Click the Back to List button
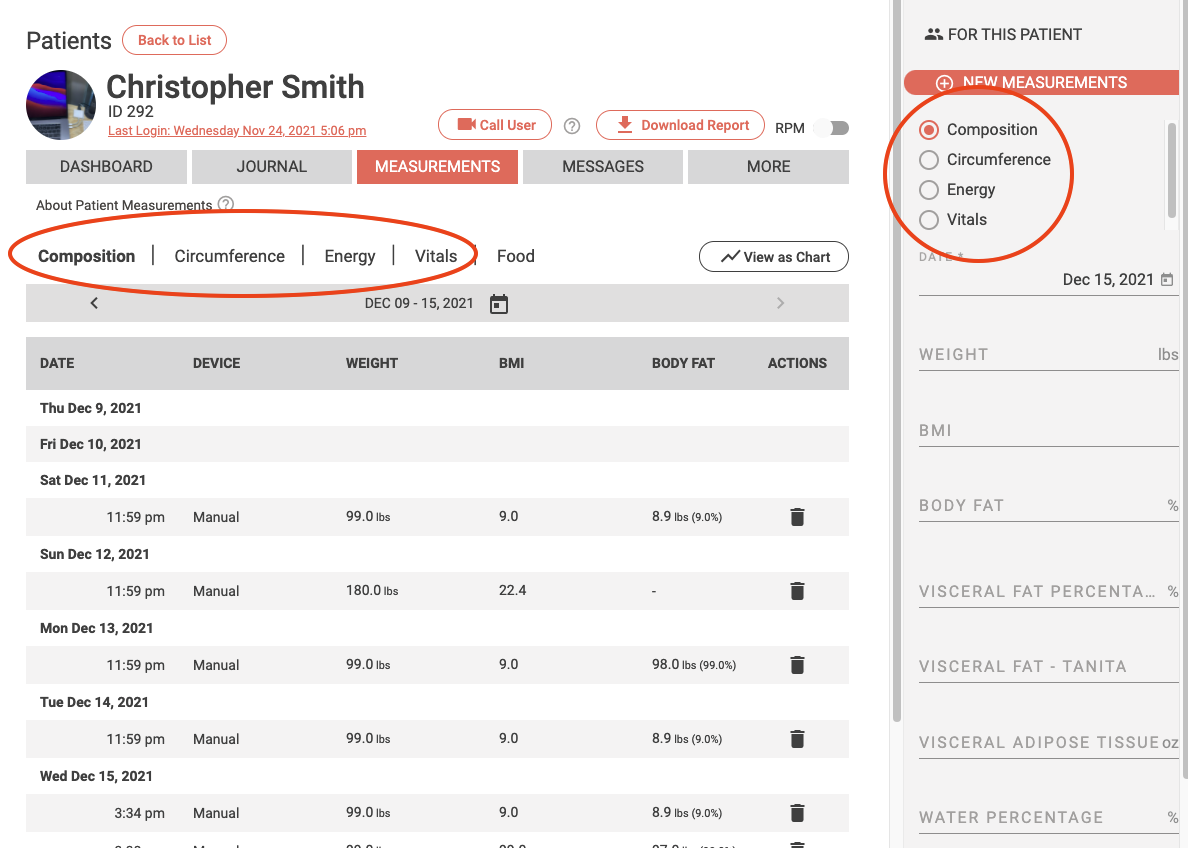1188x848 pixels. click(x=174, y=40)
